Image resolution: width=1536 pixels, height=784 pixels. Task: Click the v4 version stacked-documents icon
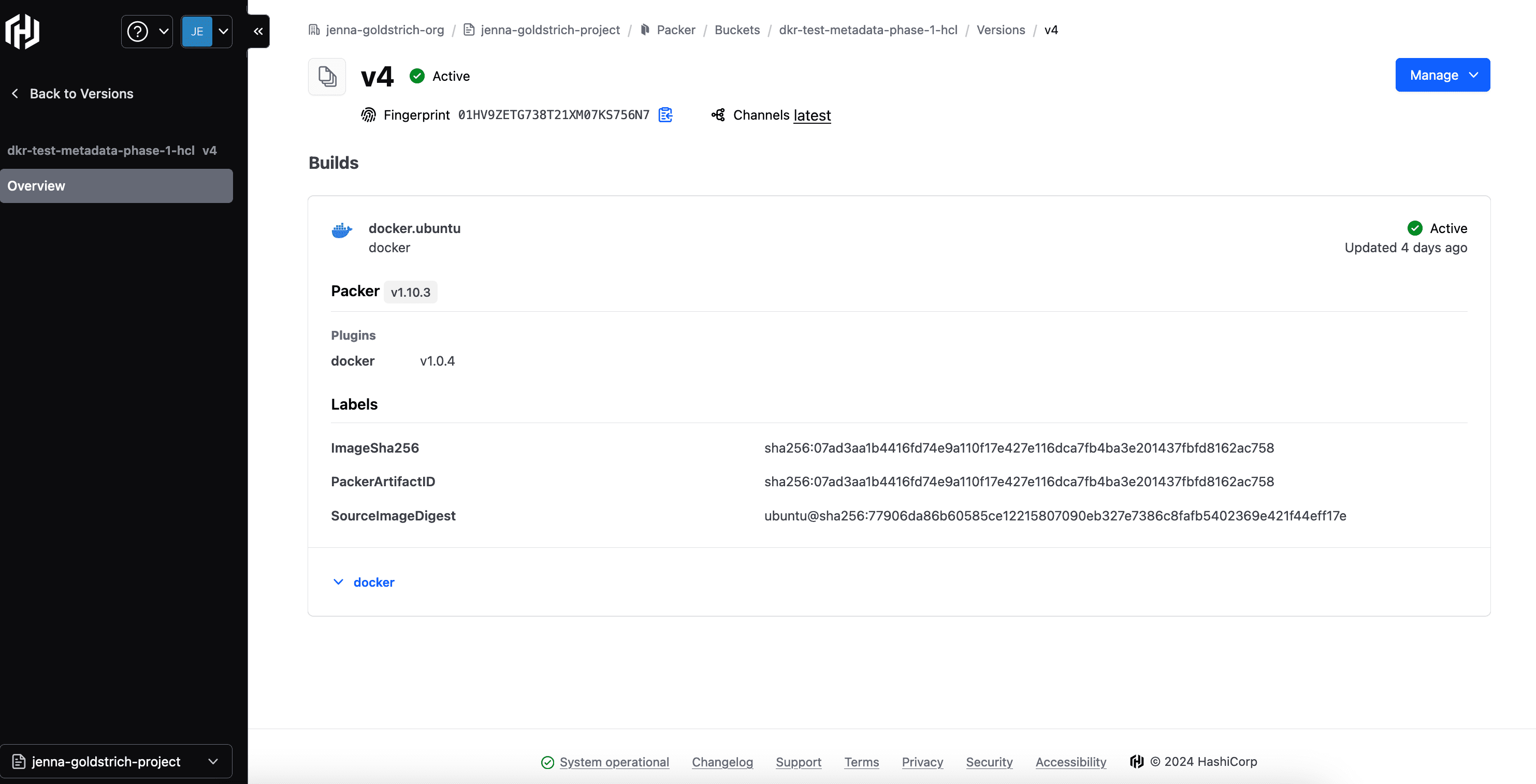pyautogui.click(x=327, y=76)
